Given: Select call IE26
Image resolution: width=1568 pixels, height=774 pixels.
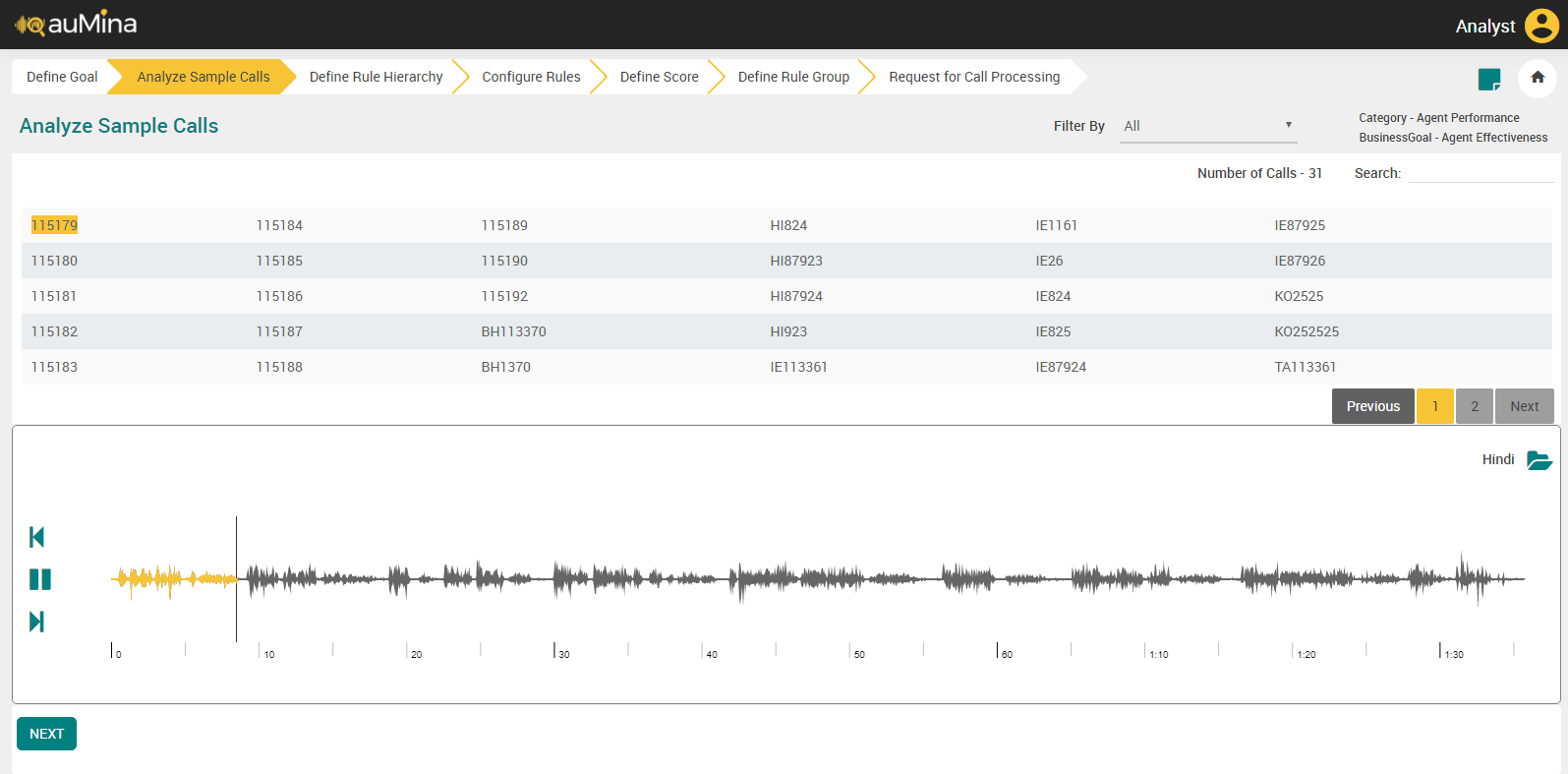Looking at the screenshot, I should coord(1049,261).
